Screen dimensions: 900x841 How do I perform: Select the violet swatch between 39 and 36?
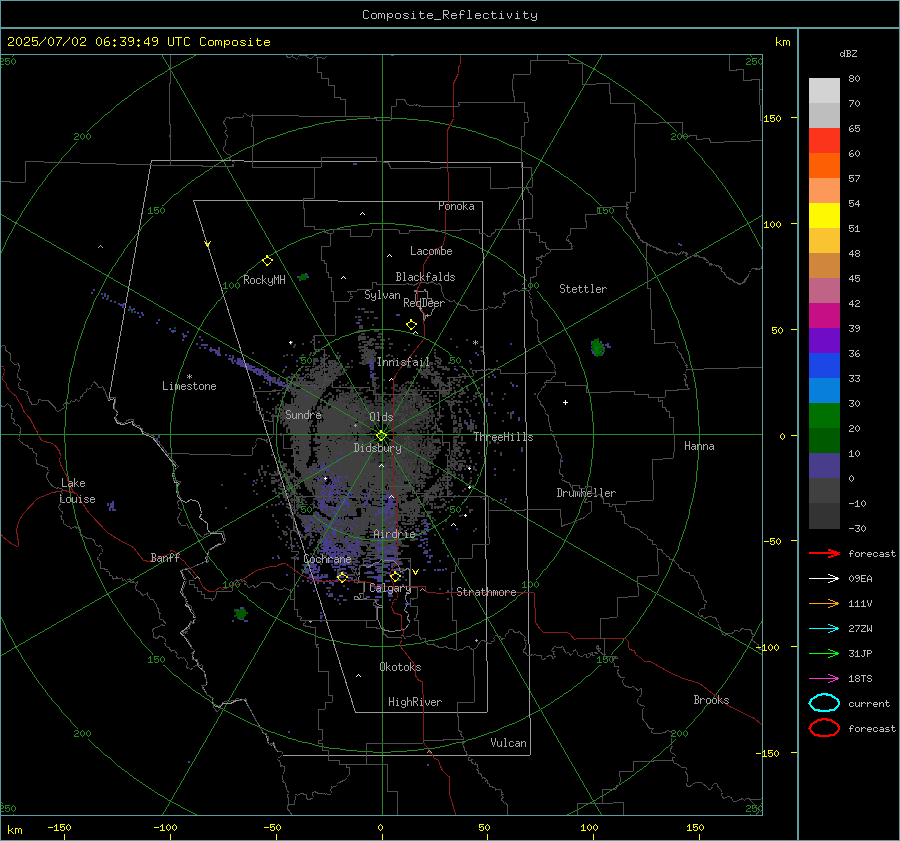coord(824,340)
